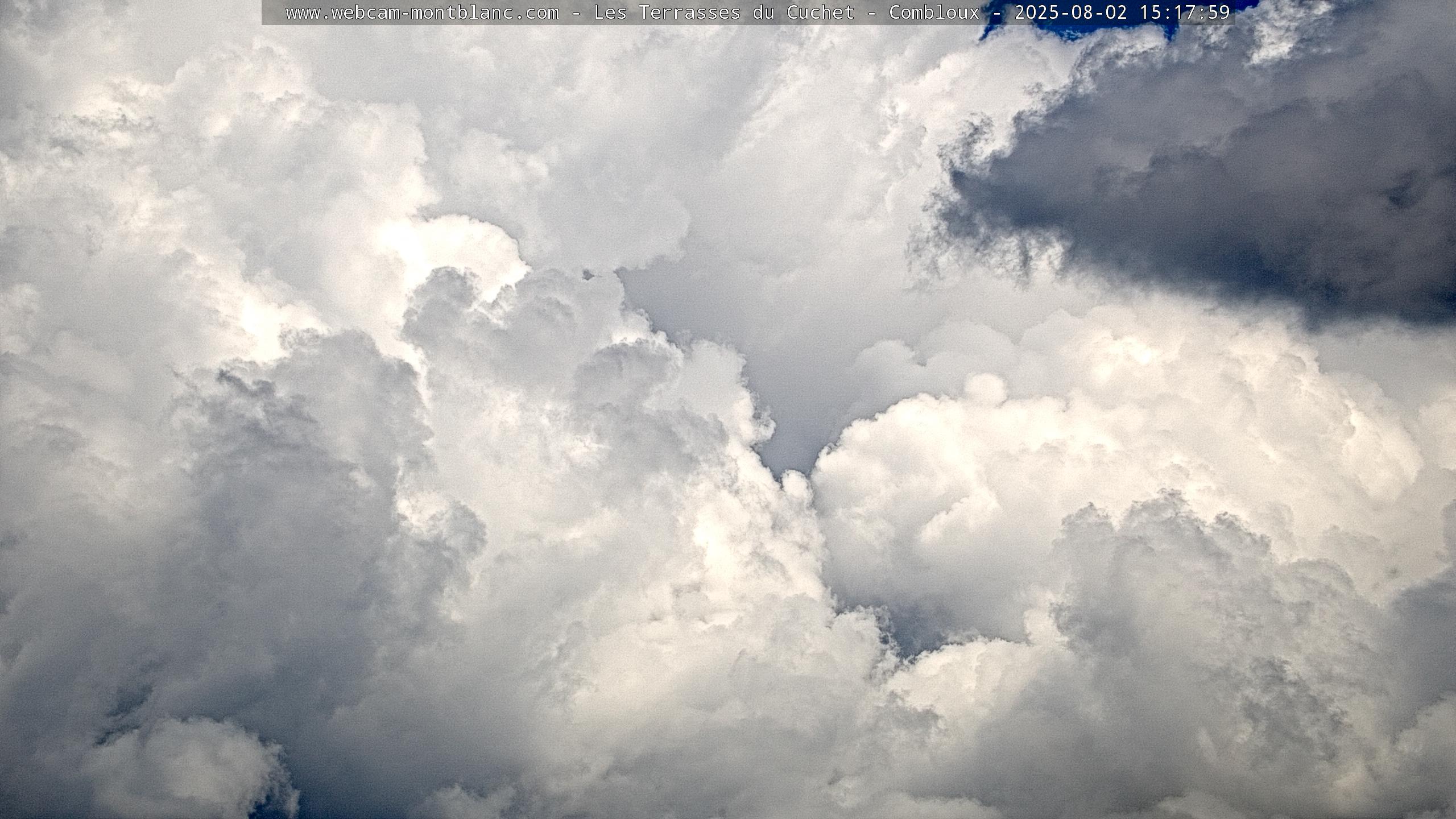Click the 2025-08-02 15:17:59 timestamp

[x=1123, y=12]
